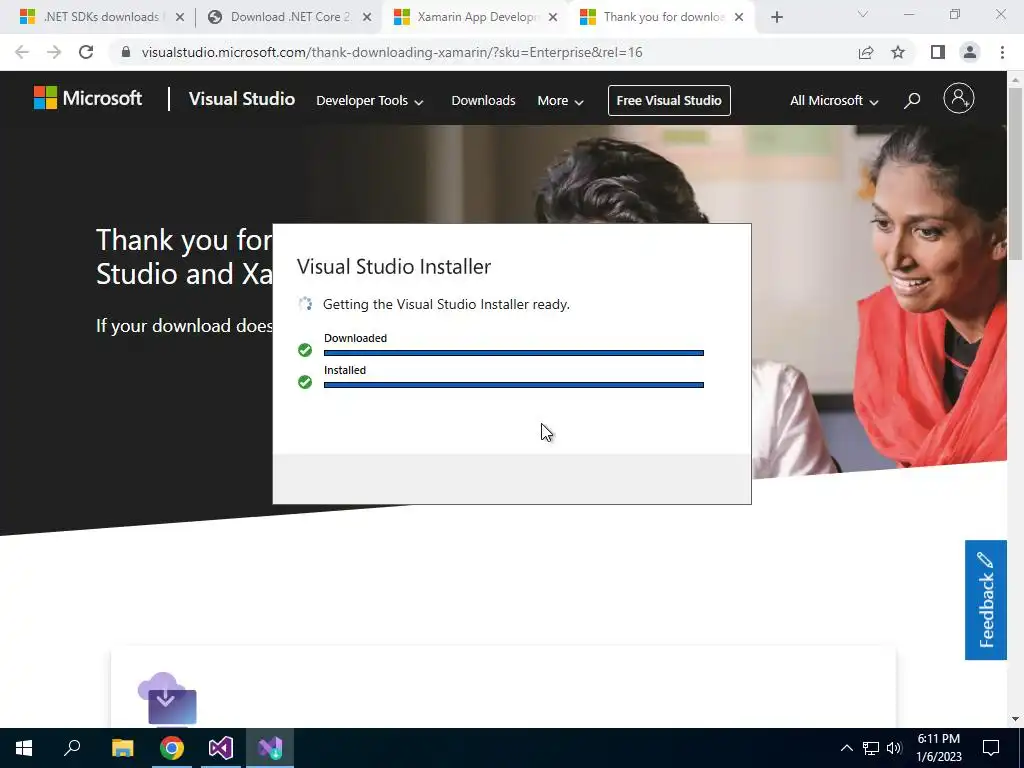Click "Getting the Visual Studio Installer ready."
Screen dimensions: 1024x768
click(446, 304)
